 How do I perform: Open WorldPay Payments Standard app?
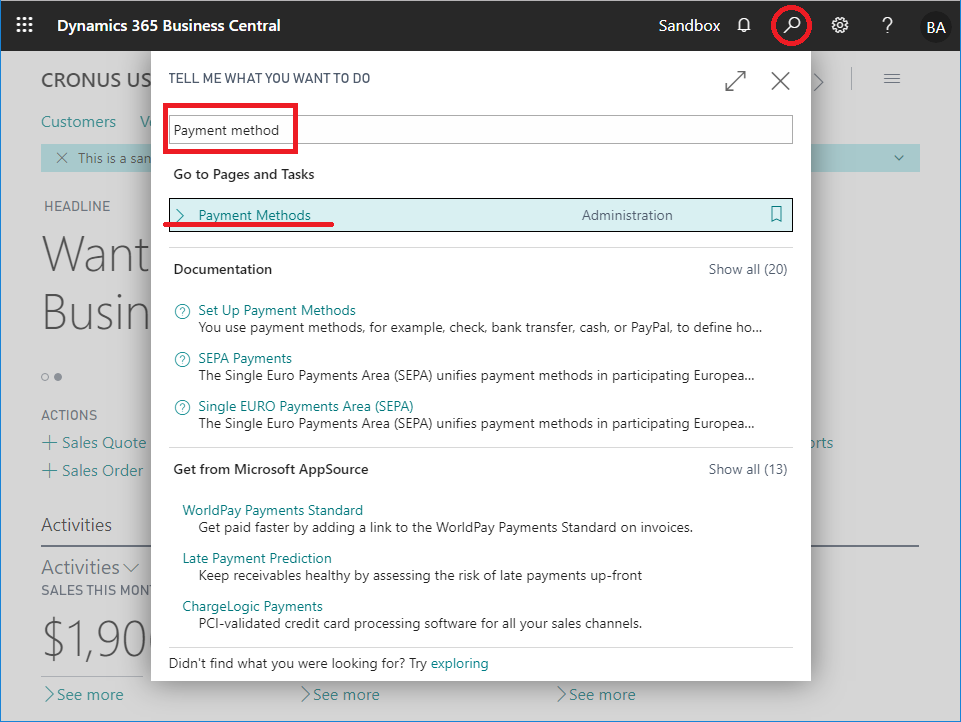[x=273, y=510]
